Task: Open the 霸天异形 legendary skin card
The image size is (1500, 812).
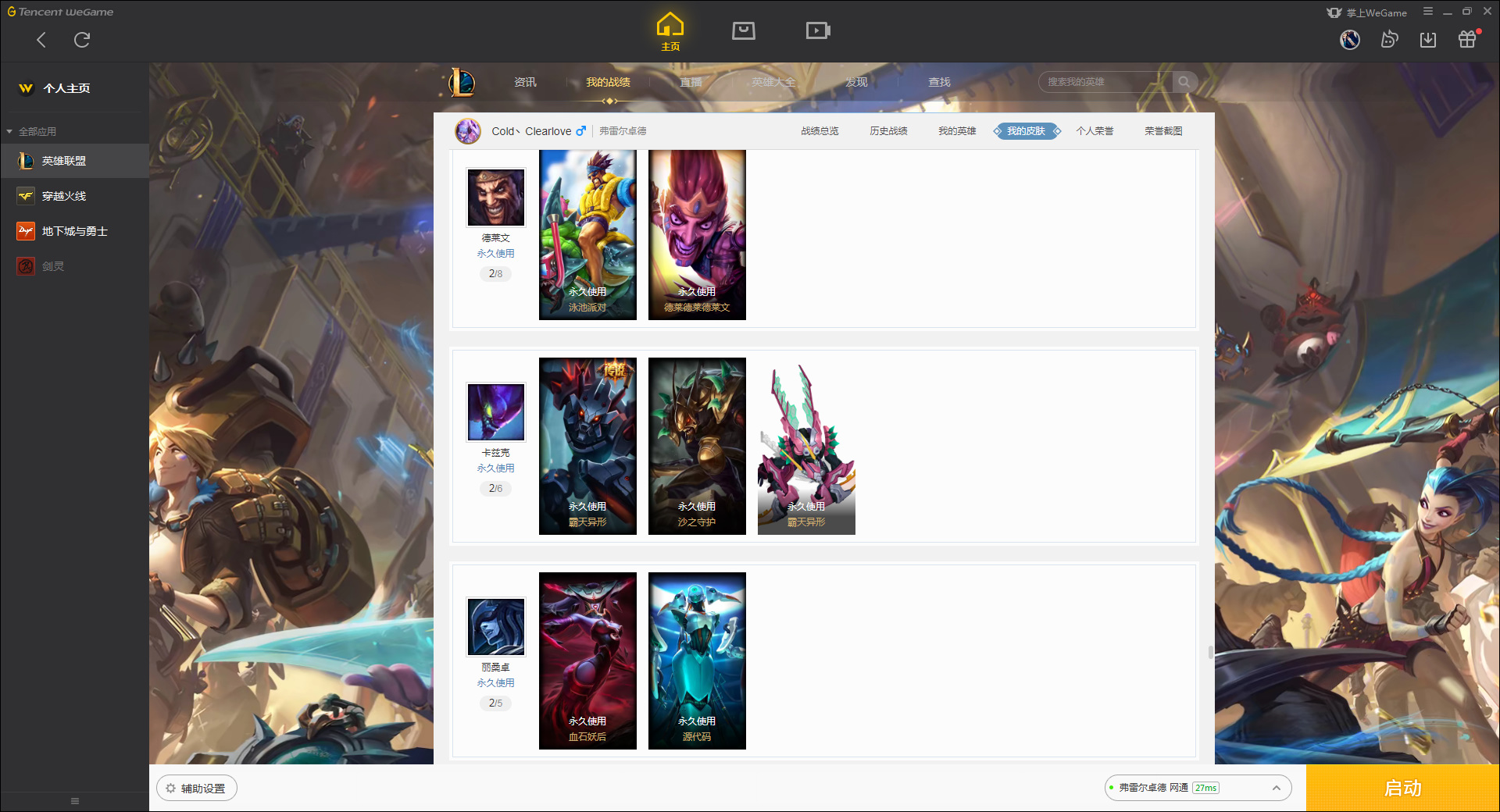Action: 587,446
